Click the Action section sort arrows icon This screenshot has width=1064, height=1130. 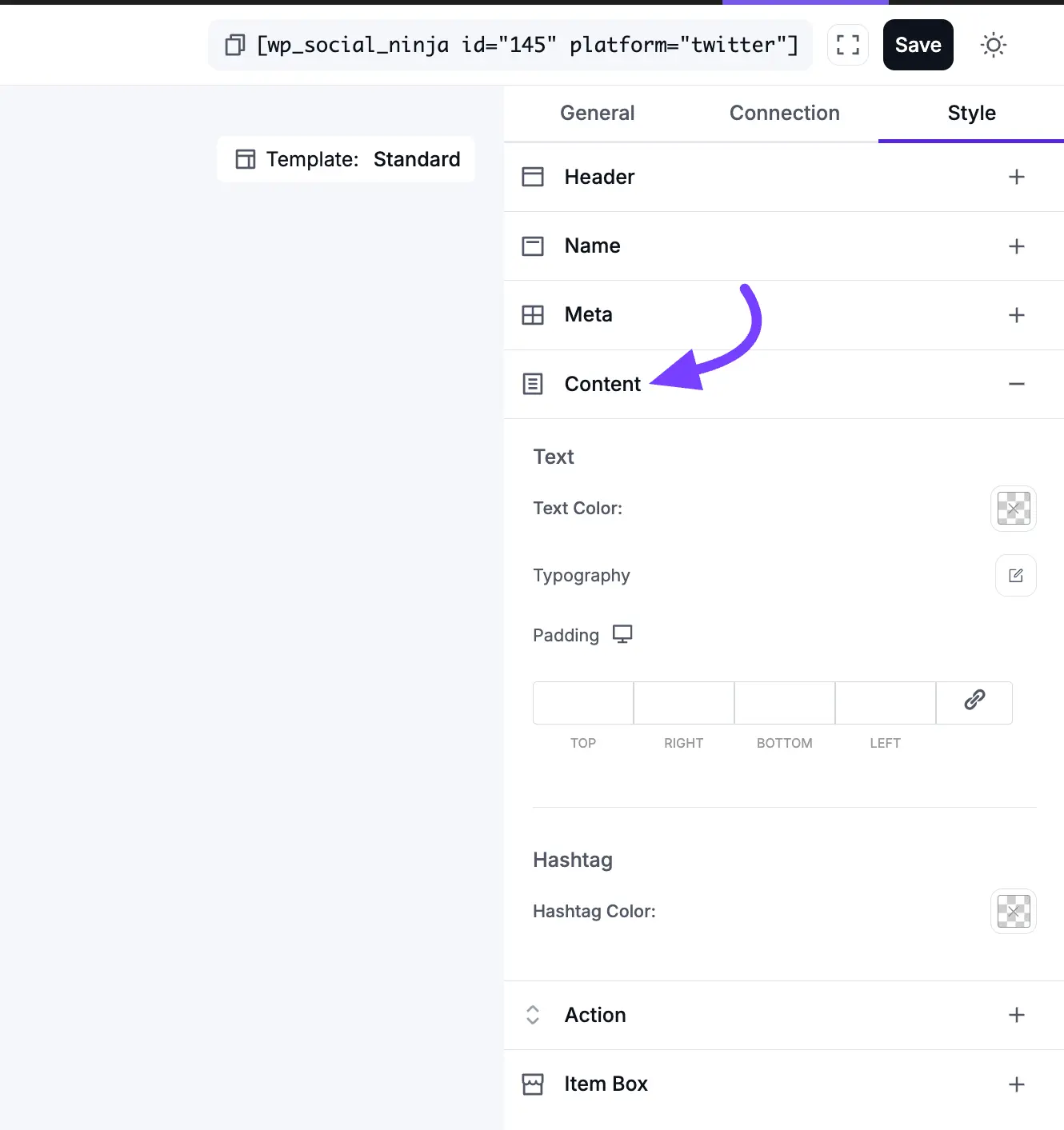click(533, 1014)
